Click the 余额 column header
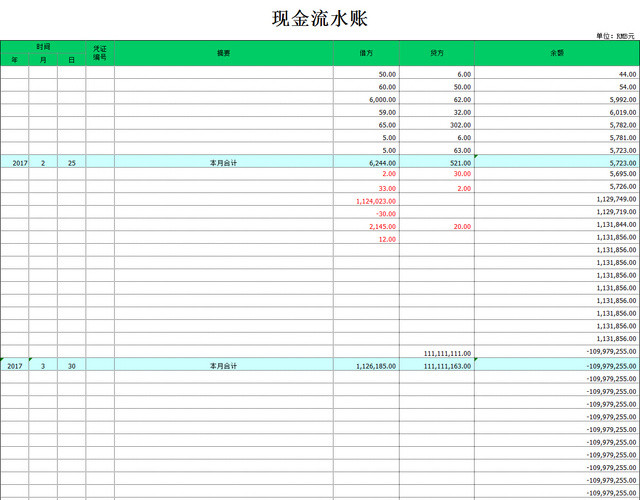The width and height of the screenshot is (640, 500). click(x=557, y=53)
